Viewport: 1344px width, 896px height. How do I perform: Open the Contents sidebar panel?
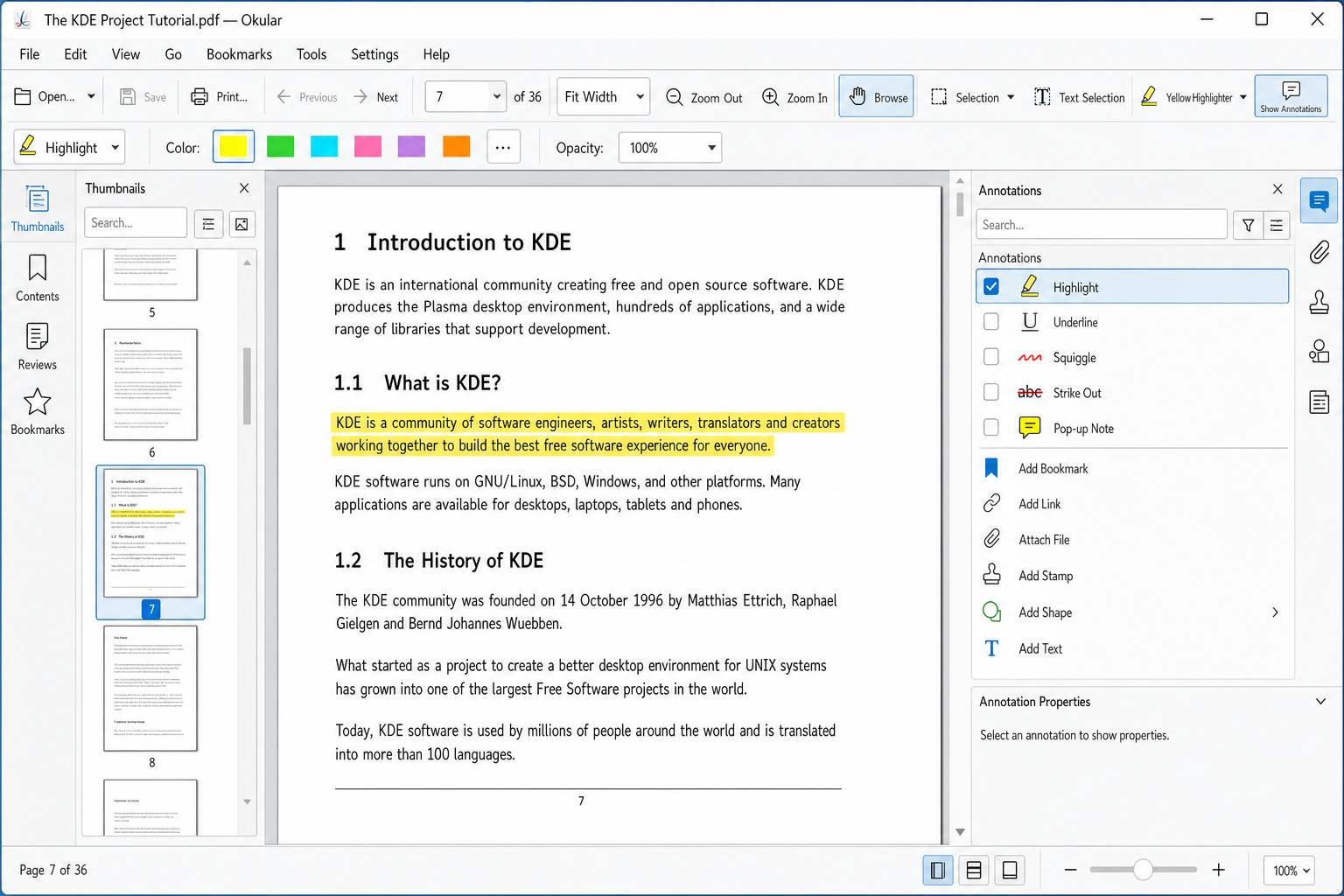38,278
